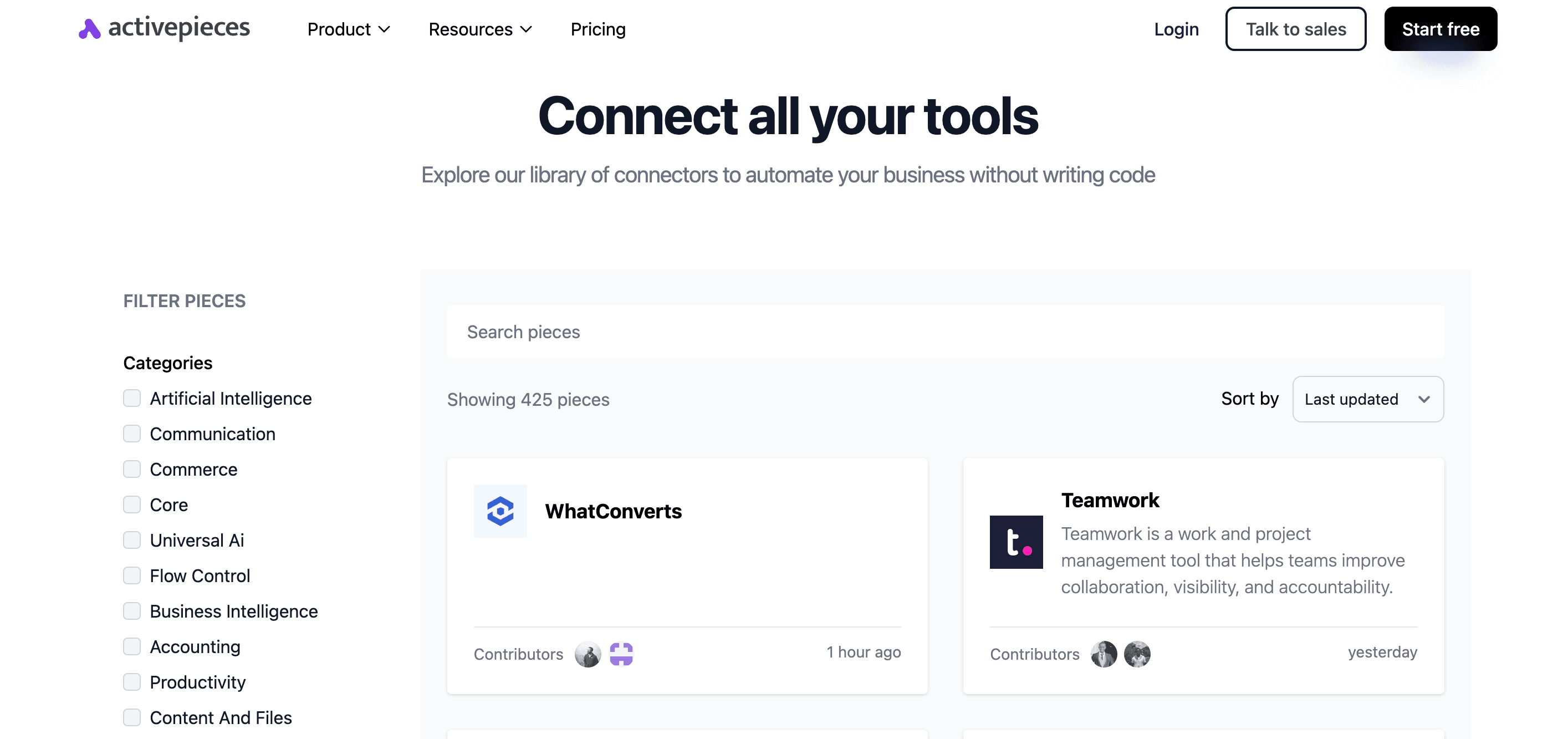
Task: Tick the Productivity checkbox
Action: tap(132, 682)
